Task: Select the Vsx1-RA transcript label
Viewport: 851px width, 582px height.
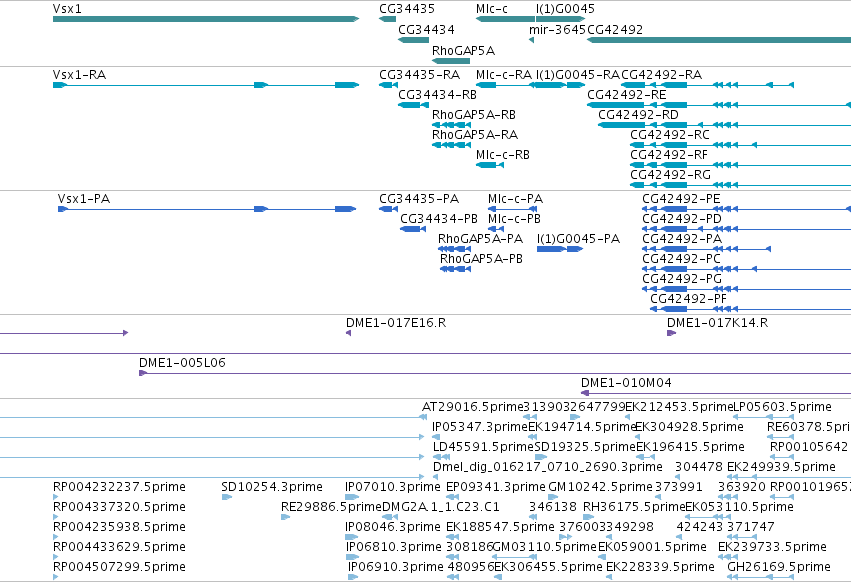Action: coord(79,75)
